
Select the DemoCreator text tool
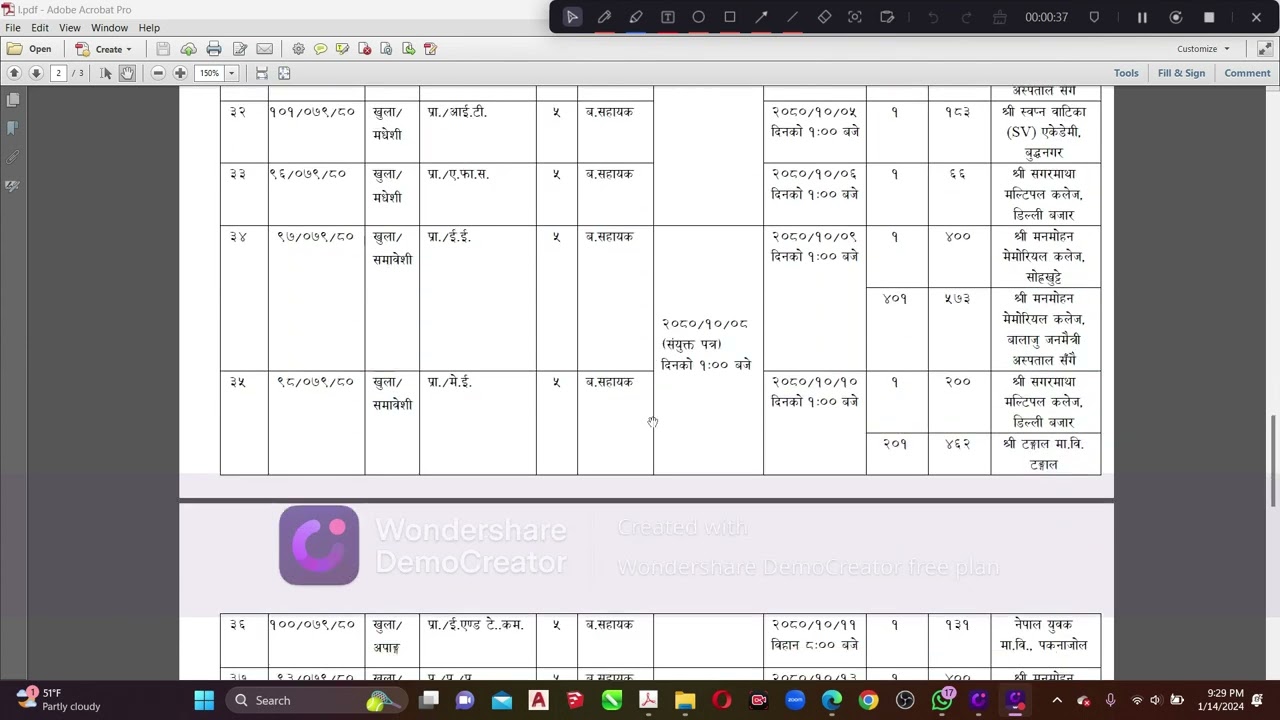tap(668, 17)
